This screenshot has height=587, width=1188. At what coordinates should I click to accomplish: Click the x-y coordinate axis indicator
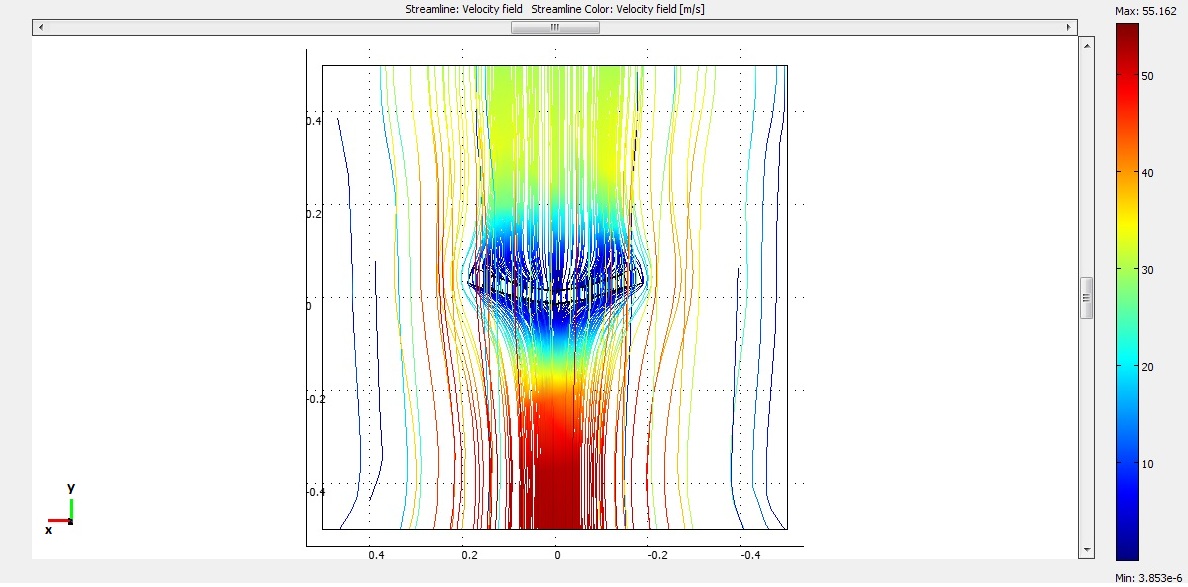click(x=61, y=509)
